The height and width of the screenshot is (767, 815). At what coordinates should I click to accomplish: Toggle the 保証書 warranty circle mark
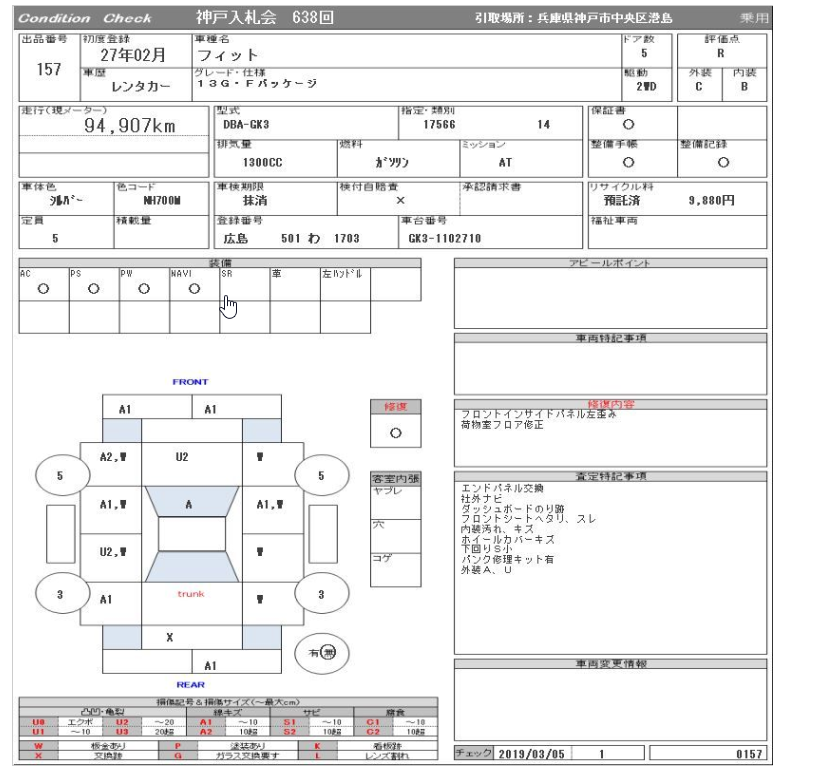pos(627,125)
